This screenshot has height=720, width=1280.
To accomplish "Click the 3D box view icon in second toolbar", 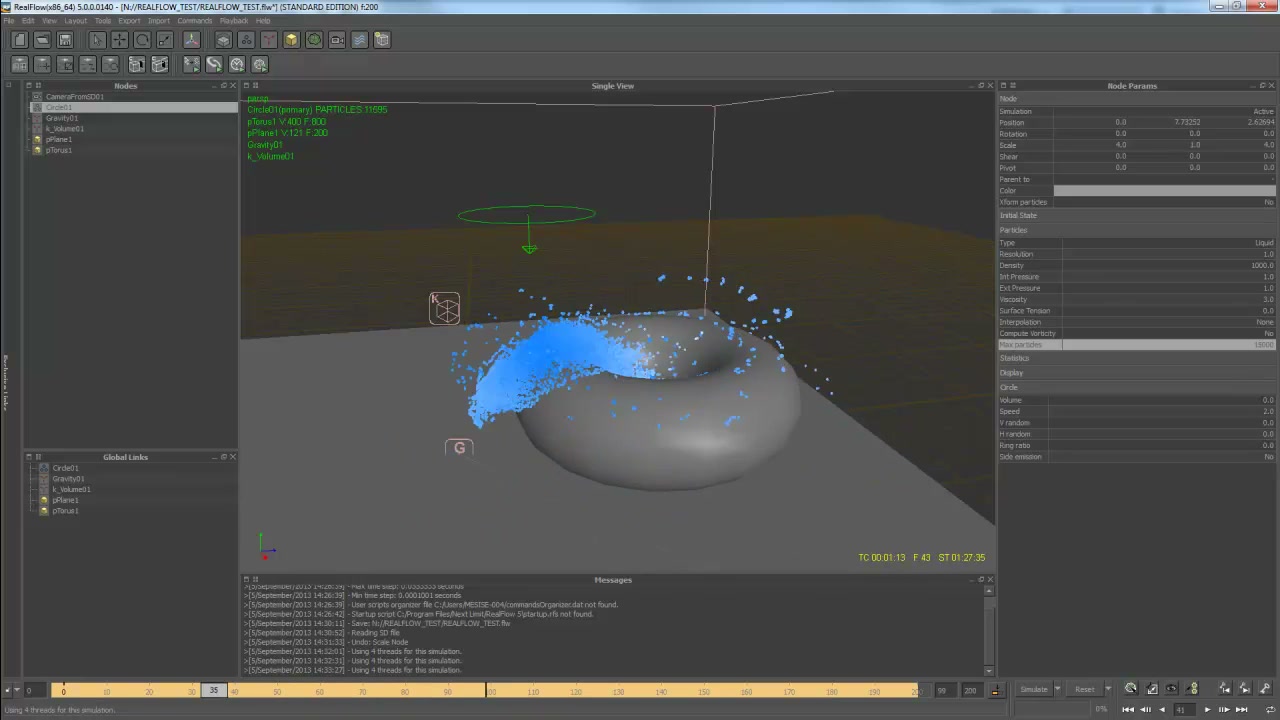I will (x=137, y=64).
